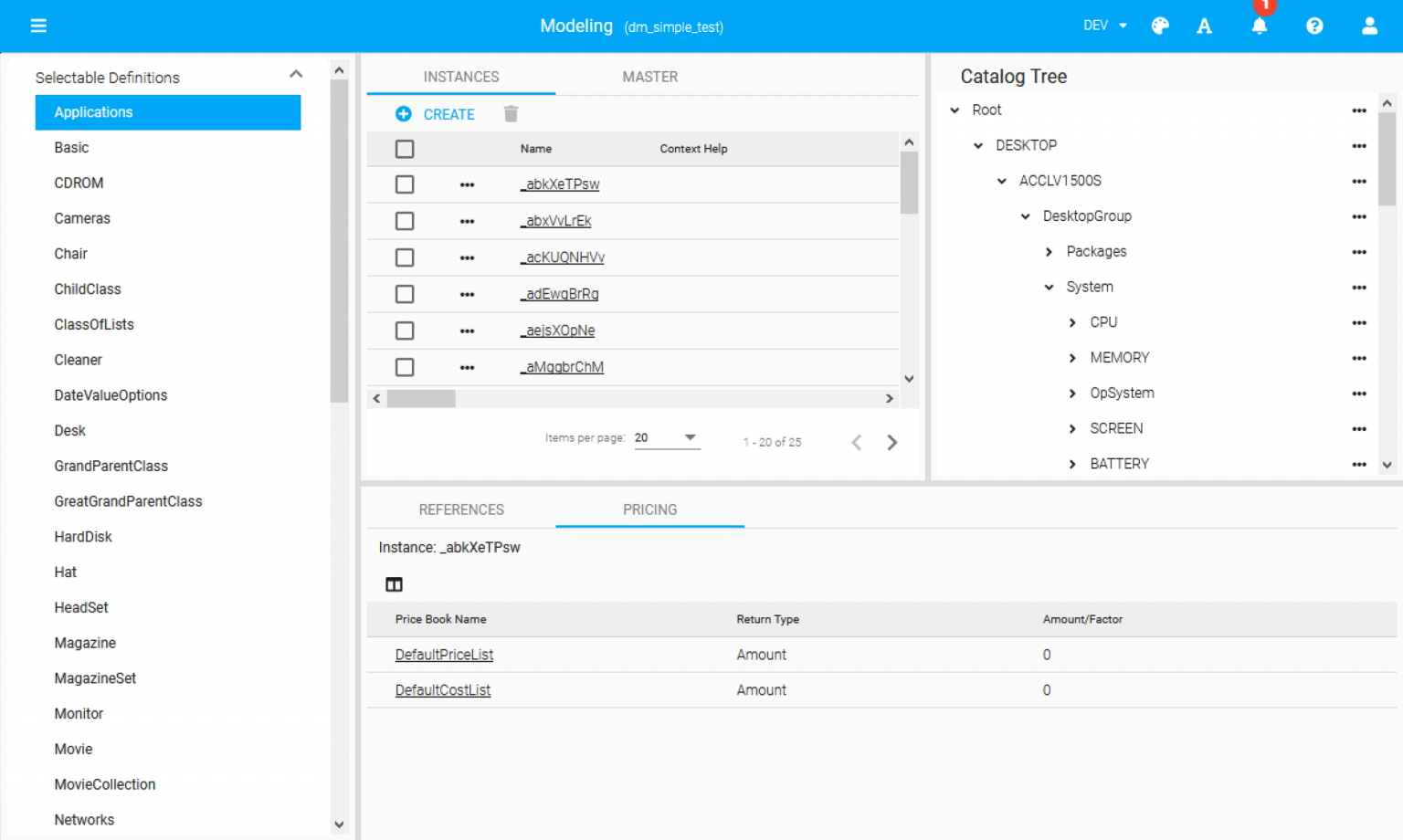
Task: Expand the CPU node in Catalog Tree
Action: [x=1072, y=322]
